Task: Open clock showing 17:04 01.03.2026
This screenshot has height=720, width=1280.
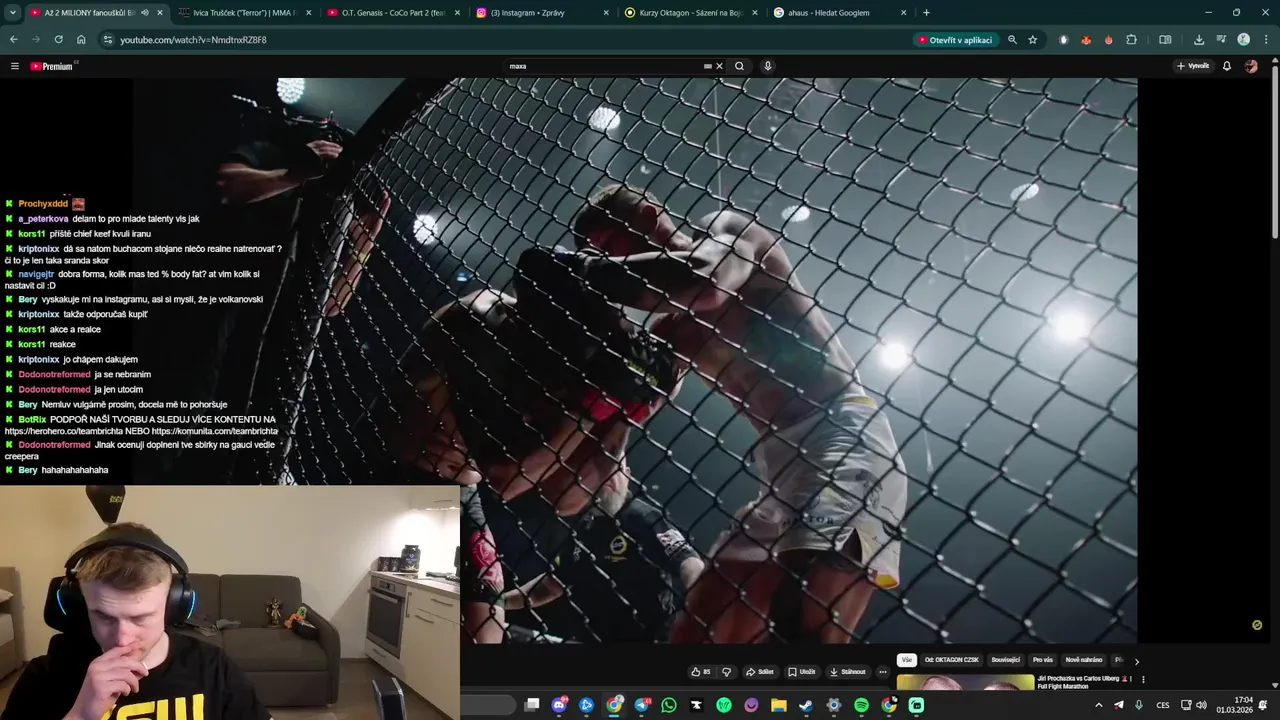Action: 1235,705
